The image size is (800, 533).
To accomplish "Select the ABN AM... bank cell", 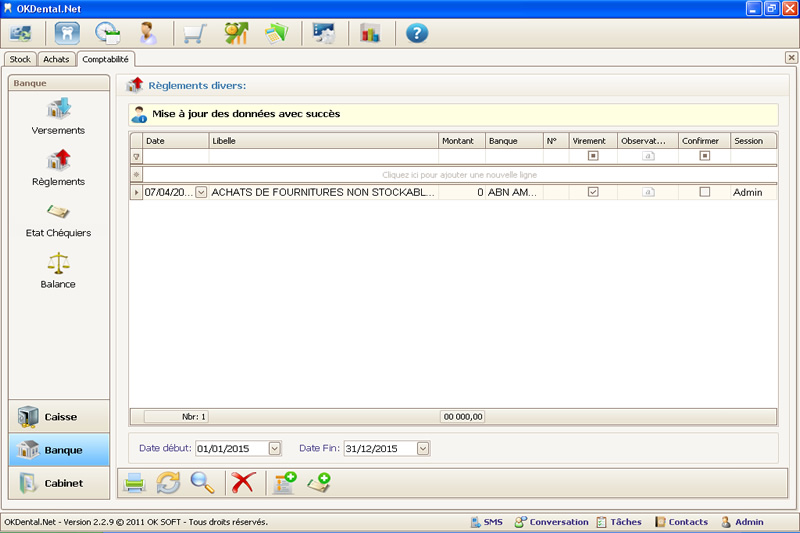I will pos(514,192).
